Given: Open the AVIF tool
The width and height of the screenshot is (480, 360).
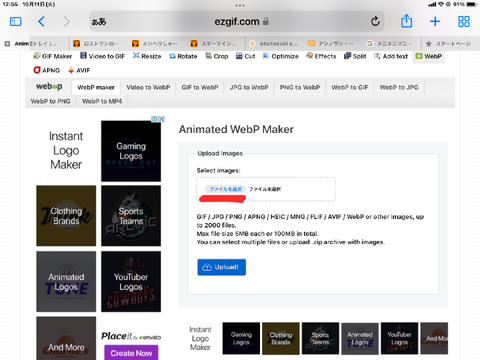Looking at the screenshot, I should pyautogui.click(x=79, y=70).
